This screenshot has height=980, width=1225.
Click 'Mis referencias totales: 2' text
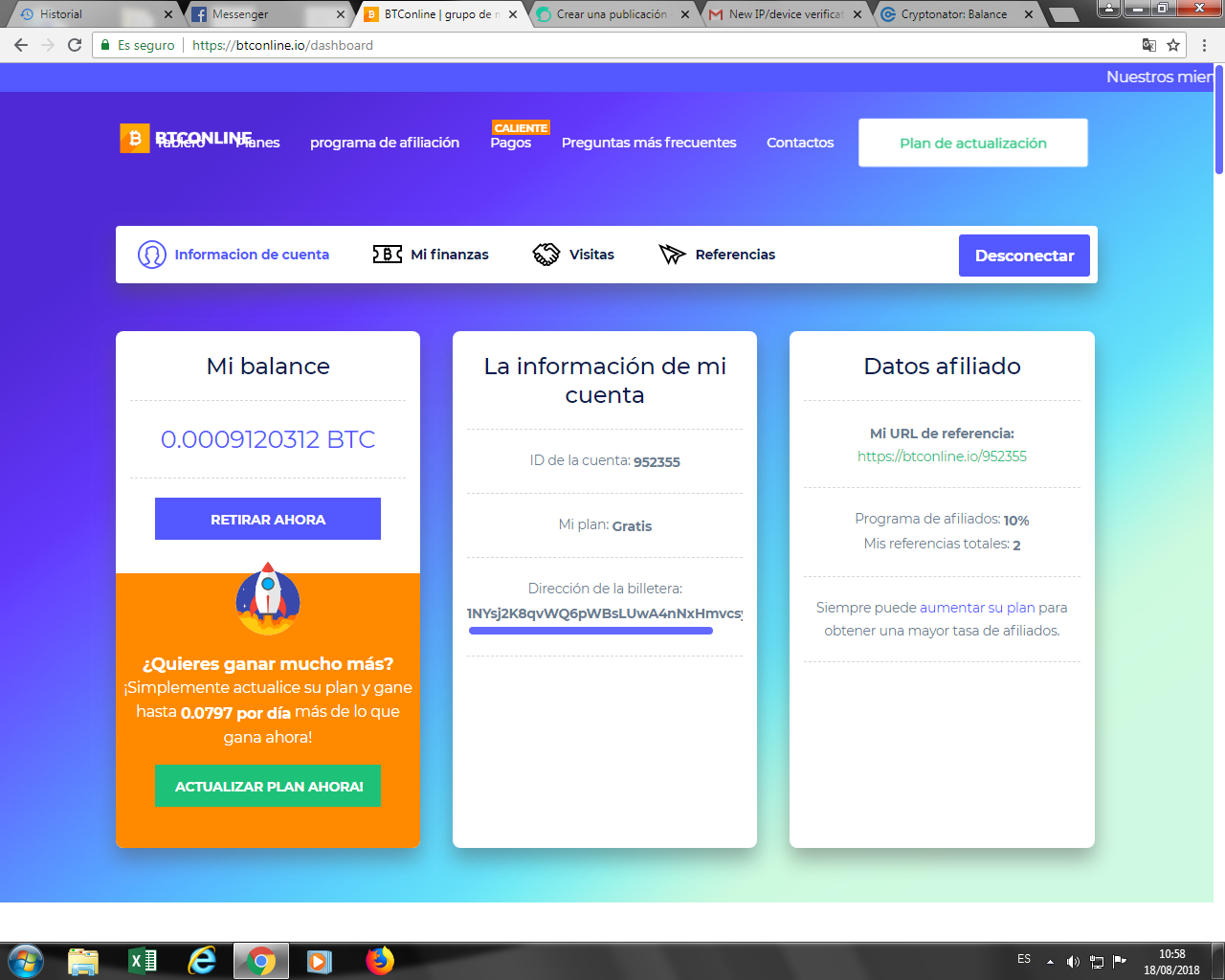click(942, 544)
